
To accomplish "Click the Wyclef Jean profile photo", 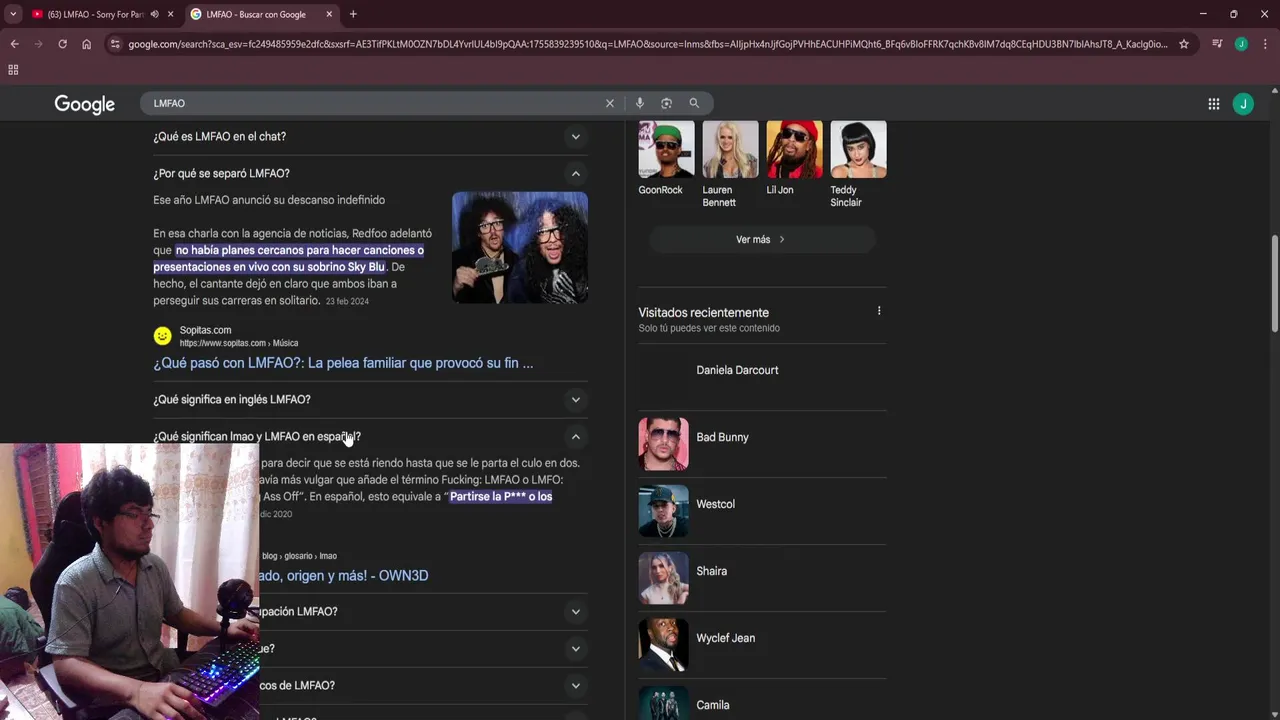I will click(664, 645).
